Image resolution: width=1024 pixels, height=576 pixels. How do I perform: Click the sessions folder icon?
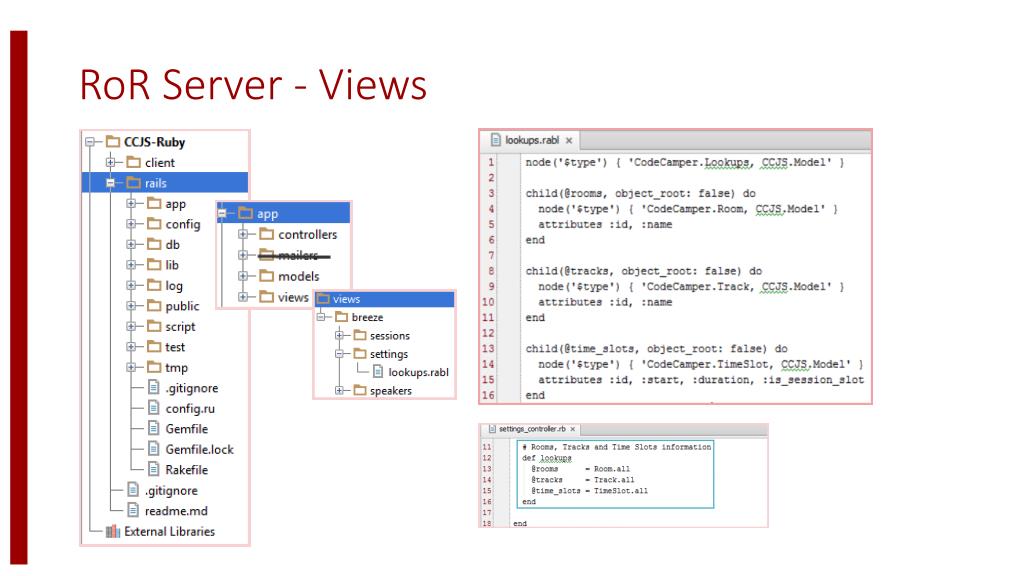(x=360, y=335)
